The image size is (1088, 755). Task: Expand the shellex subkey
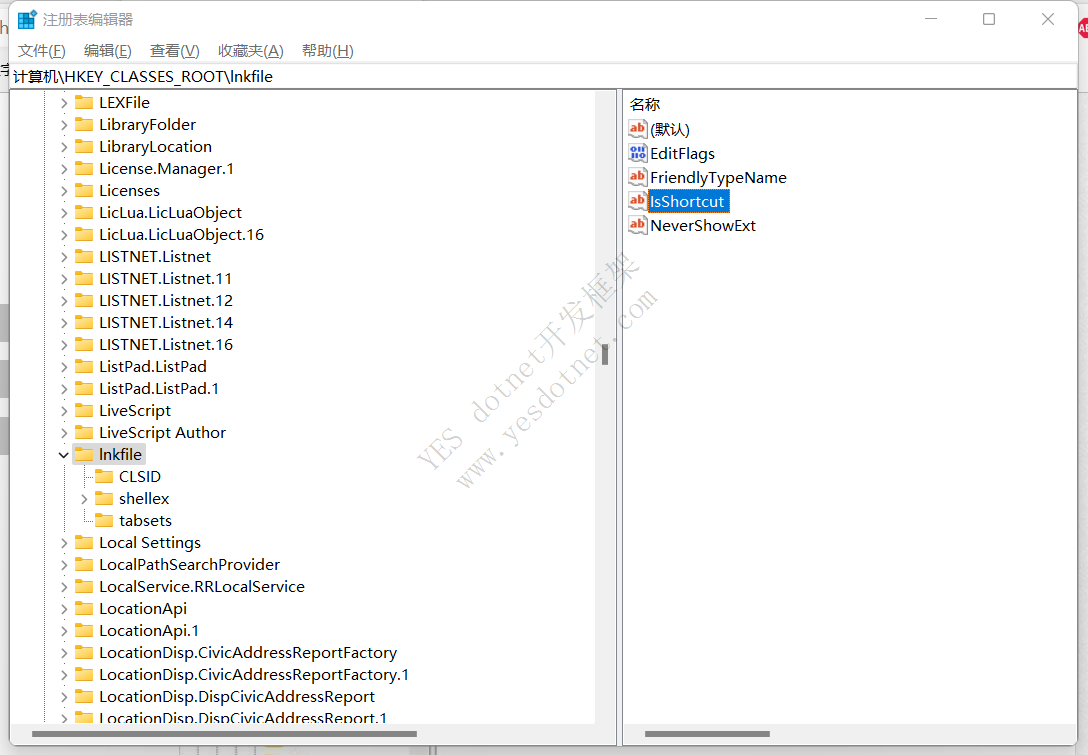pos(84,499)
